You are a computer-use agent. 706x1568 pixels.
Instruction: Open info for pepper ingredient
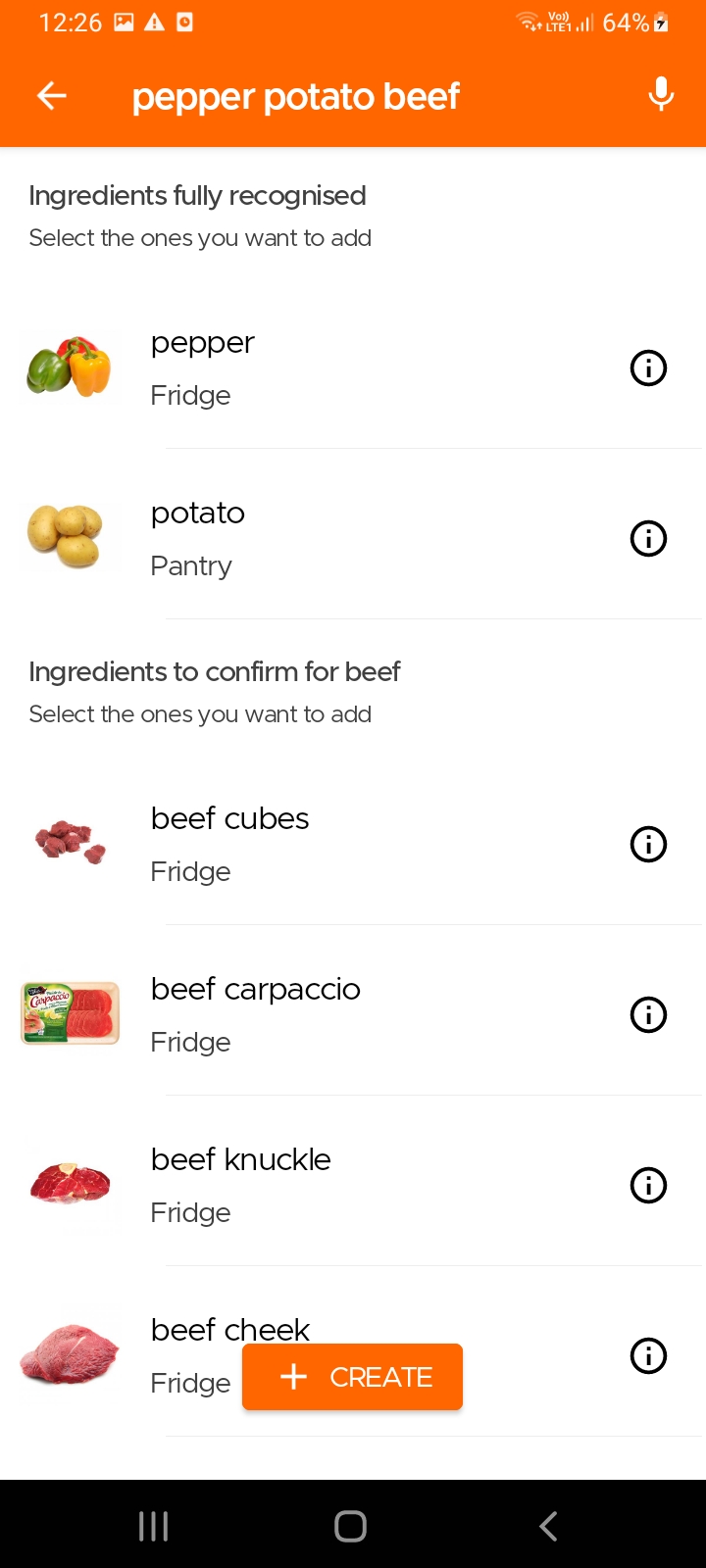(648, 368)
